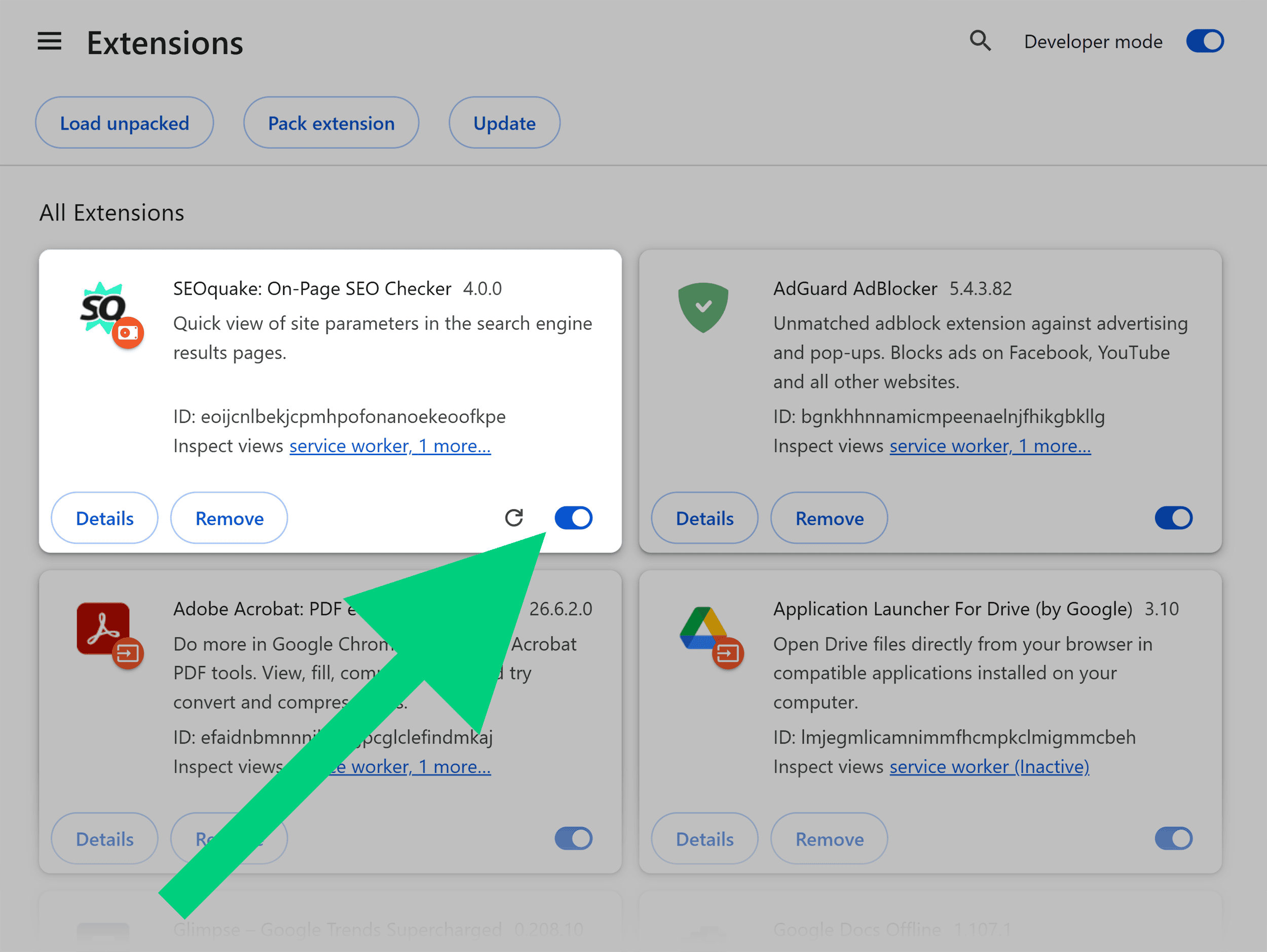
Task: Select the AdGuard ID text
Action: click(939, 416)
